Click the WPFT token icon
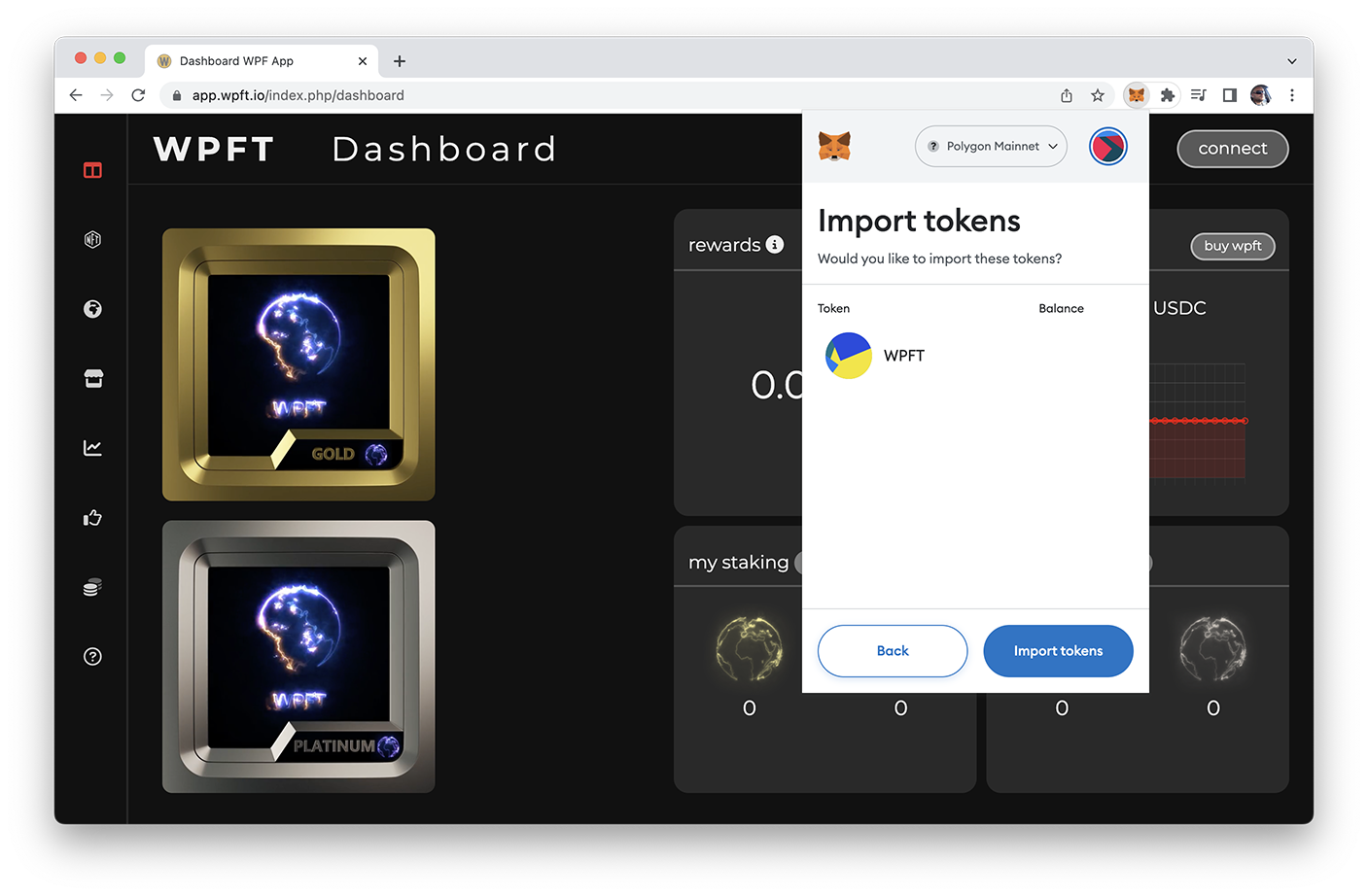The height and width of the screenshot is (896, 1368). tap(849, 356)
